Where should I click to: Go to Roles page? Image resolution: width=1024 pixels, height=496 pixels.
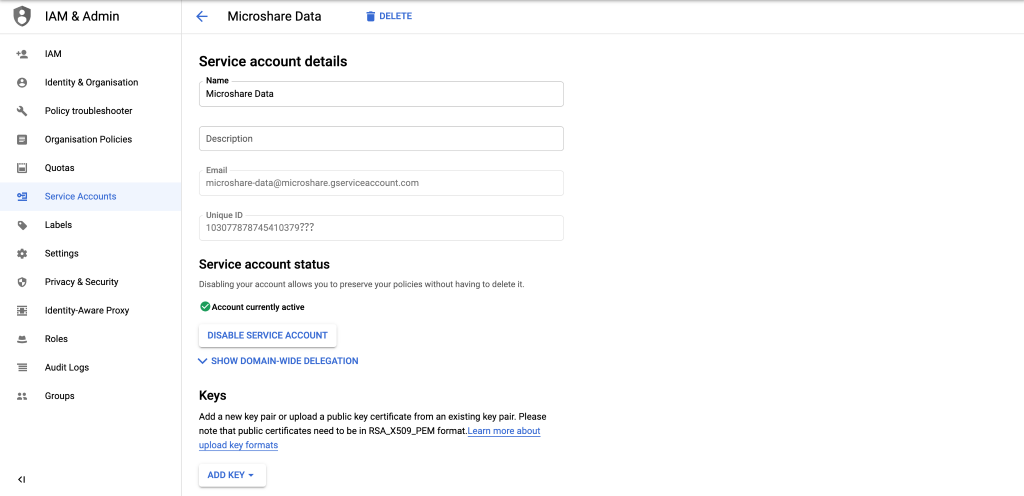pyautogui.click(x=56, y=339)
